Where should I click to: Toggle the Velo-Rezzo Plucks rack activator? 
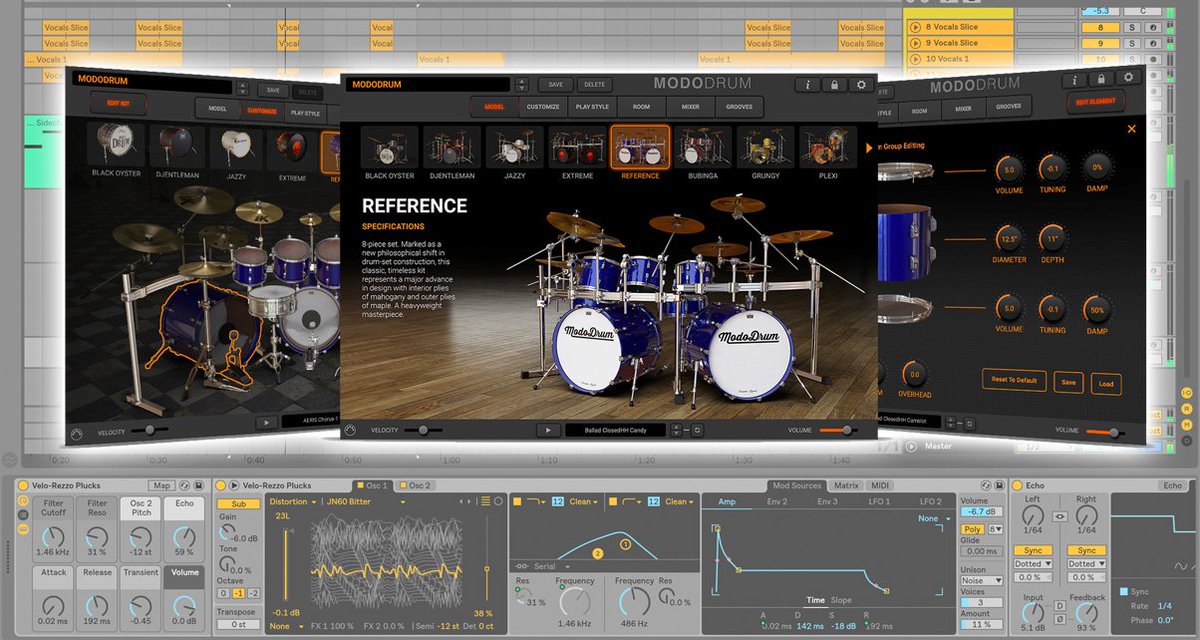coord(23,485)
